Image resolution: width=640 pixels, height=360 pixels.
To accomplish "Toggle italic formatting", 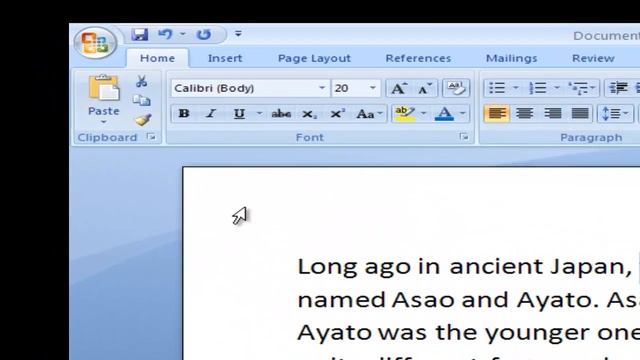I will click(x=211, y=113).
